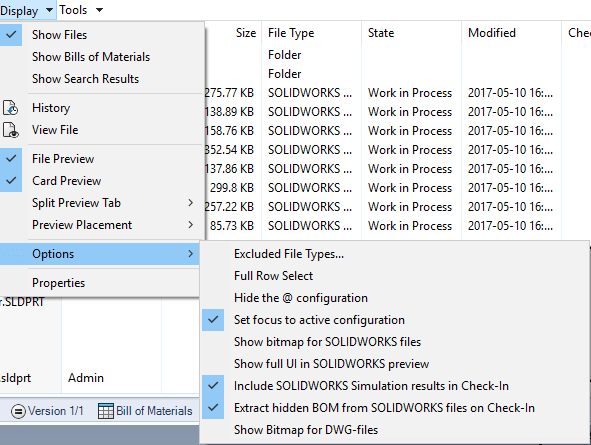
Task: Click the View File eye-document icon
Action: (11, 130)
